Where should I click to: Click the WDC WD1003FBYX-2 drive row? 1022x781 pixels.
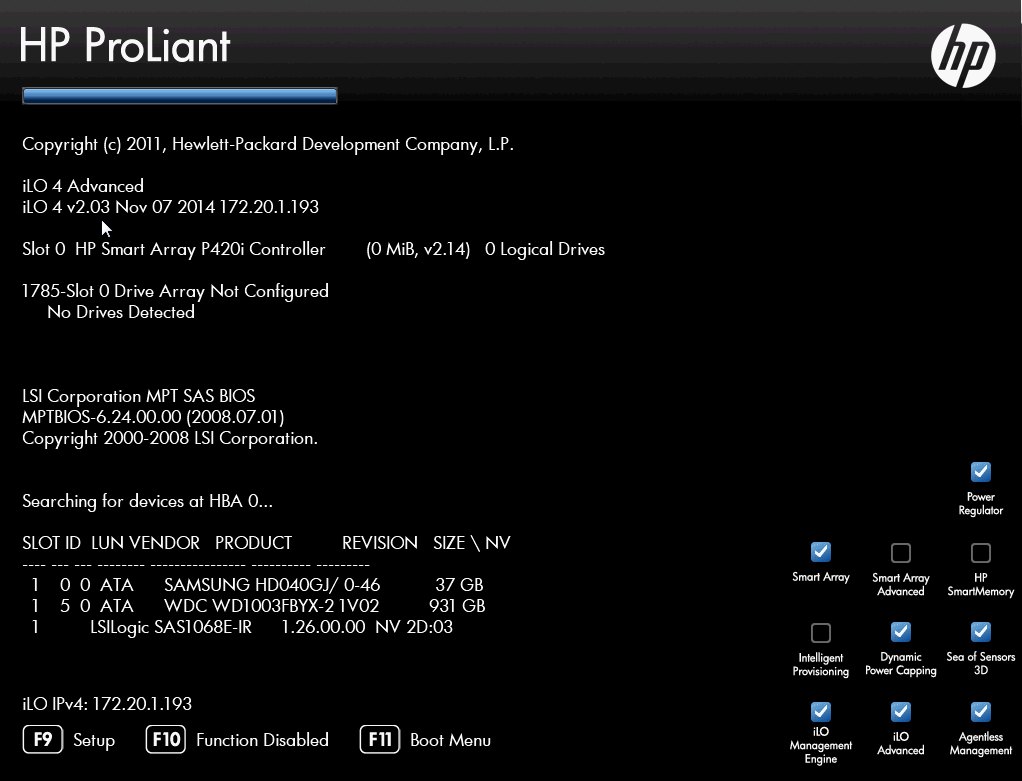(x=258, y=606)
